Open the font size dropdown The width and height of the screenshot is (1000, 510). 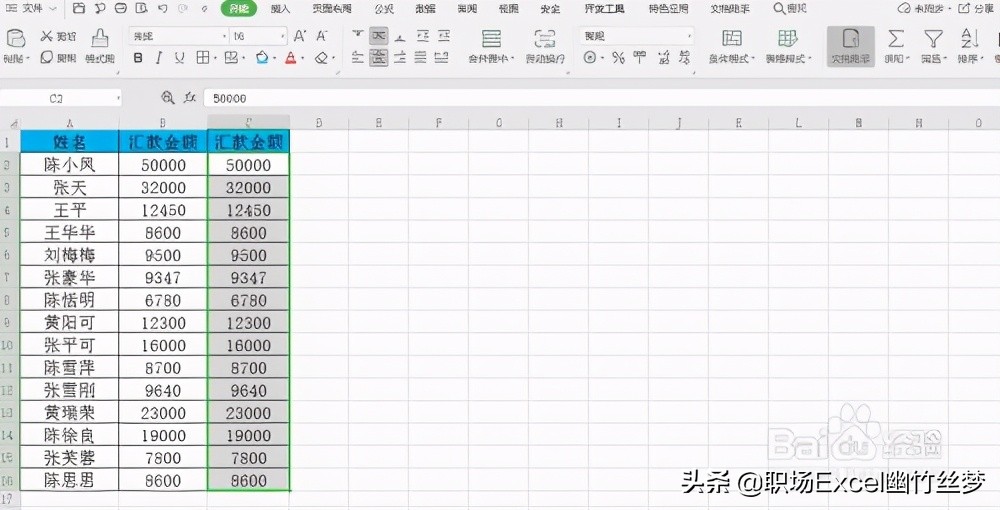coord(283,36)
